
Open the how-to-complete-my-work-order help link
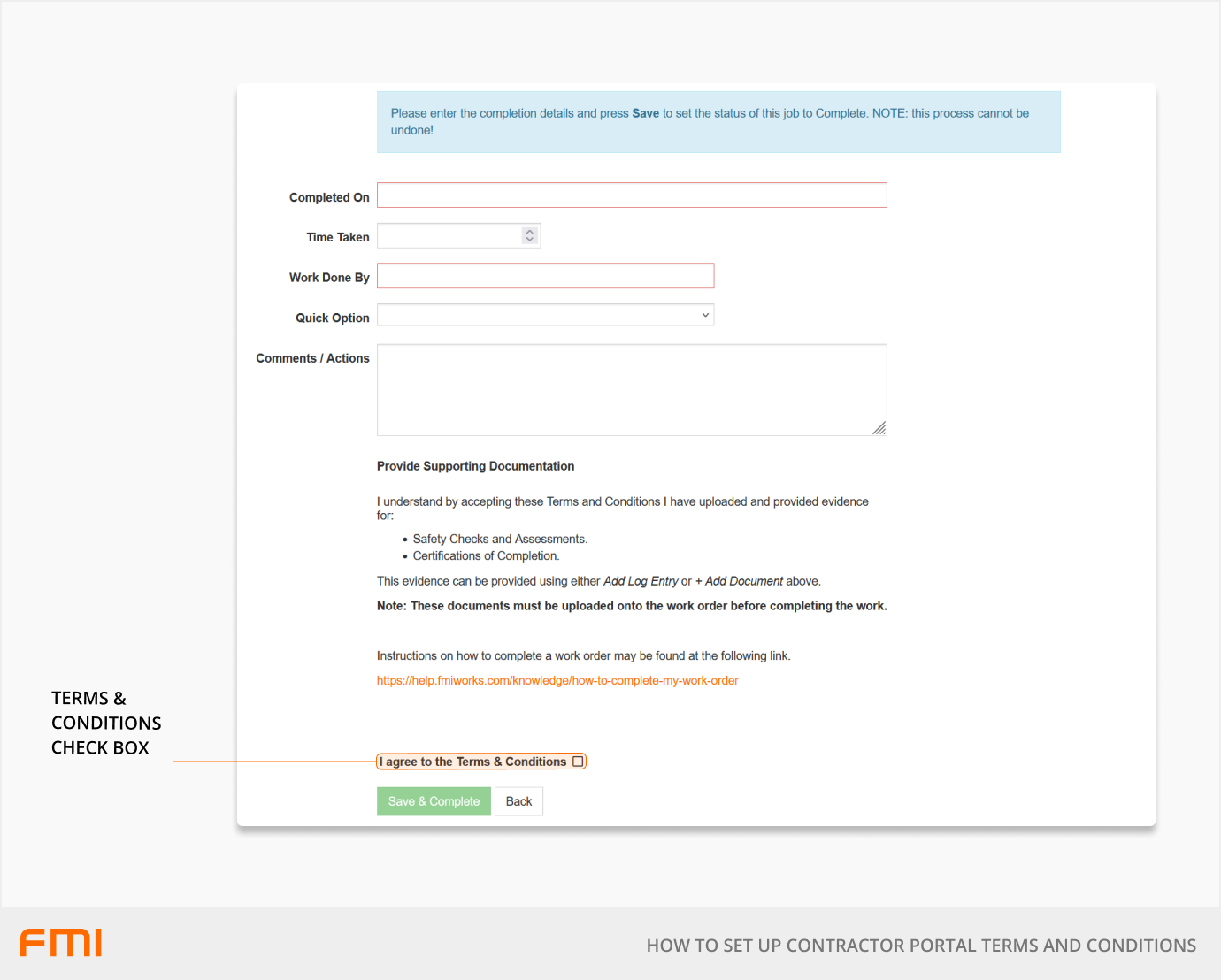[x=557, y=681]
